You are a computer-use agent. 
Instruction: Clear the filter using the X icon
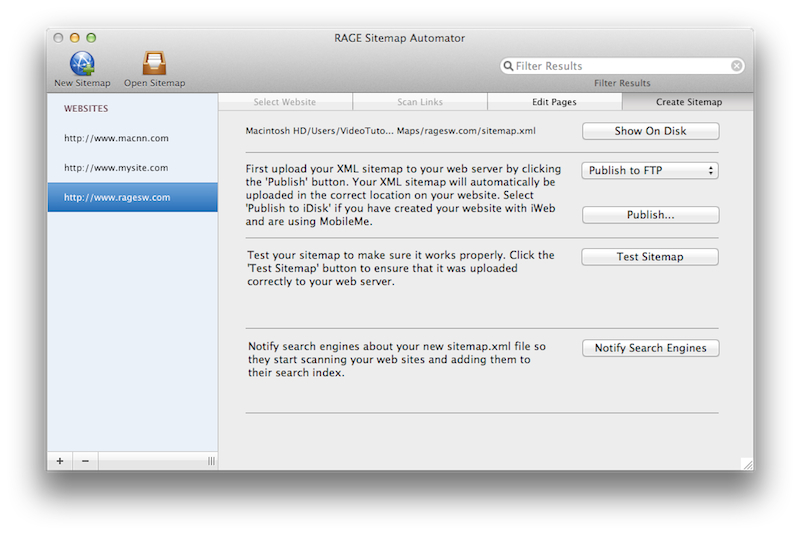[736, 66]
